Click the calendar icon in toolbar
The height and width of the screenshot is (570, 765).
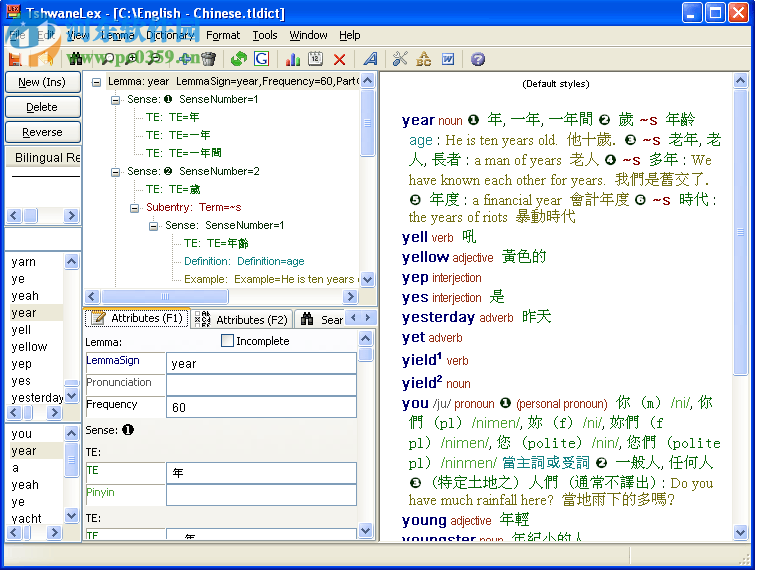[316, 59]
